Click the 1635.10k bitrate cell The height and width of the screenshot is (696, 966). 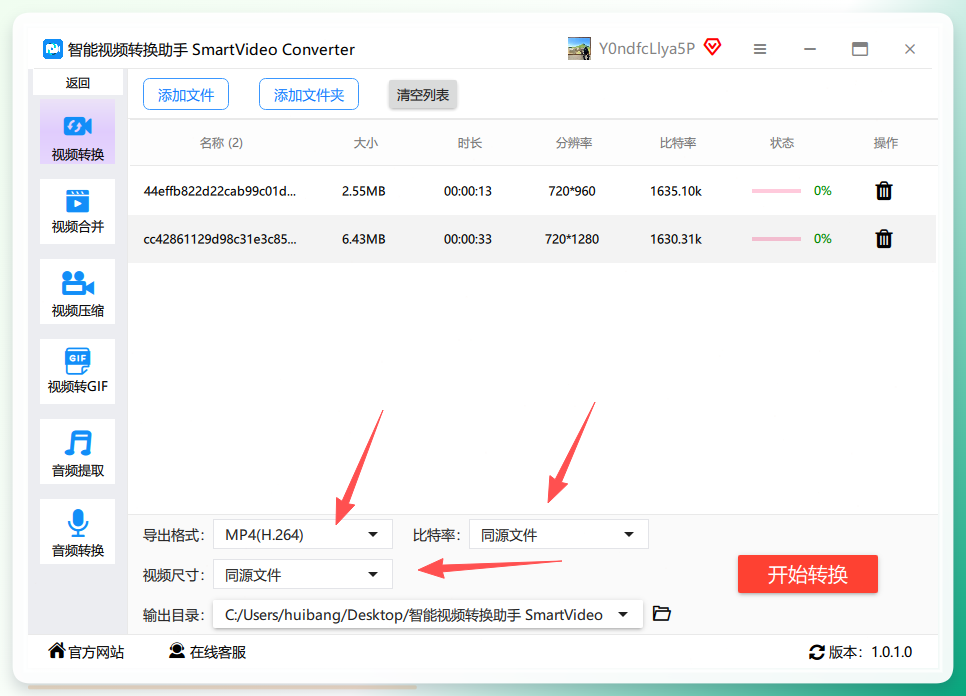tap(676, 191)
